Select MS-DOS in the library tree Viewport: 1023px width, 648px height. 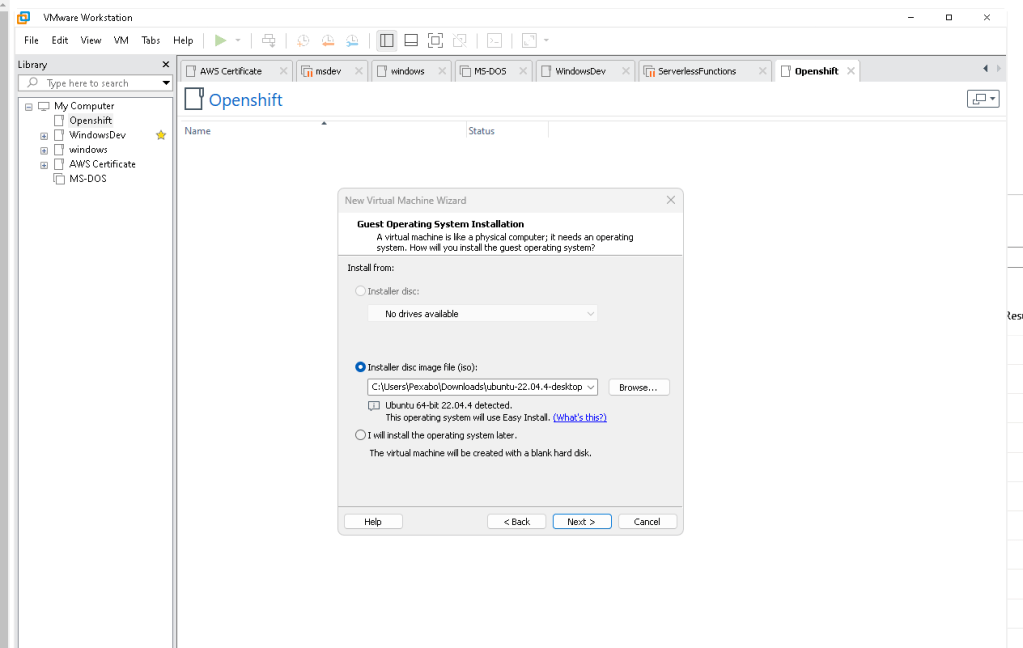[87, 178]
